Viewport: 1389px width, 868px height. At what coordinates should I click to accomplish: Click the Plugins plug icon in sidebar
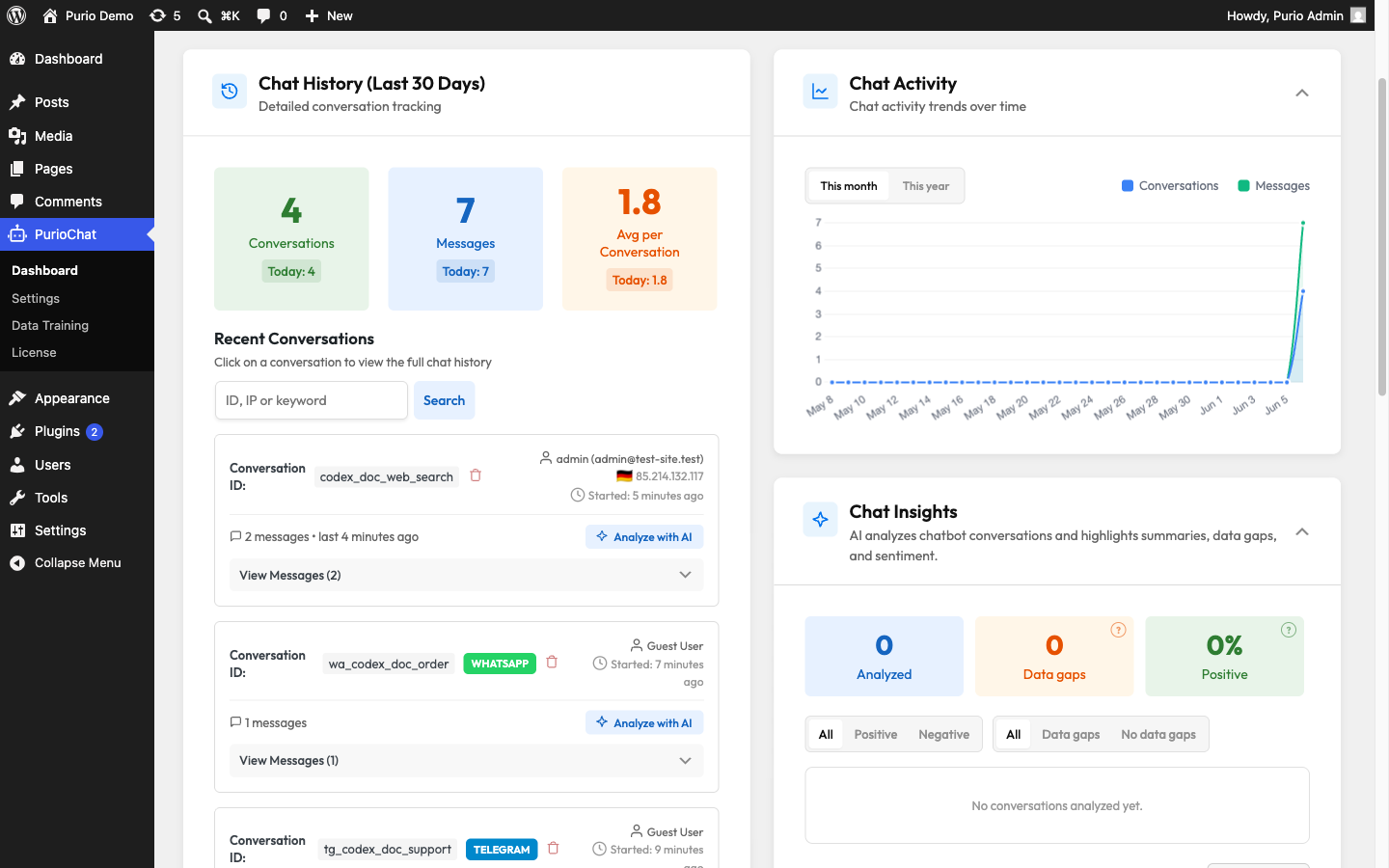coord(17,431)
